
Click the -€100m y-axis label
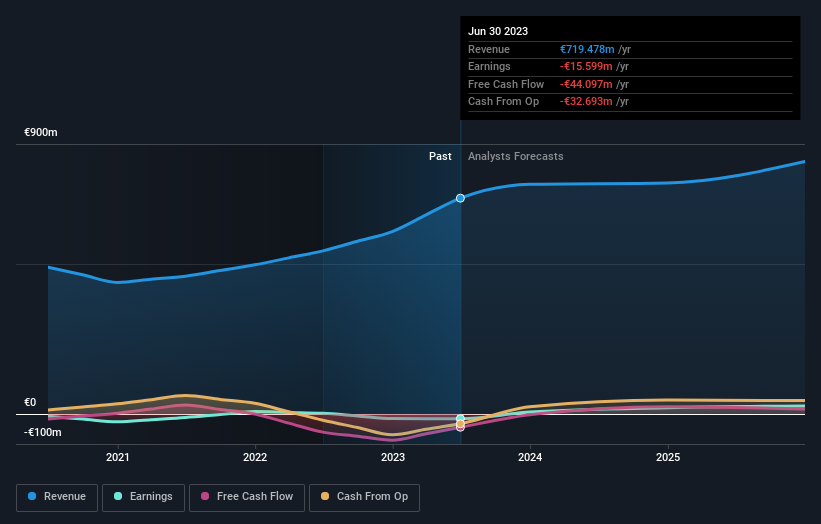coord(43,432)
